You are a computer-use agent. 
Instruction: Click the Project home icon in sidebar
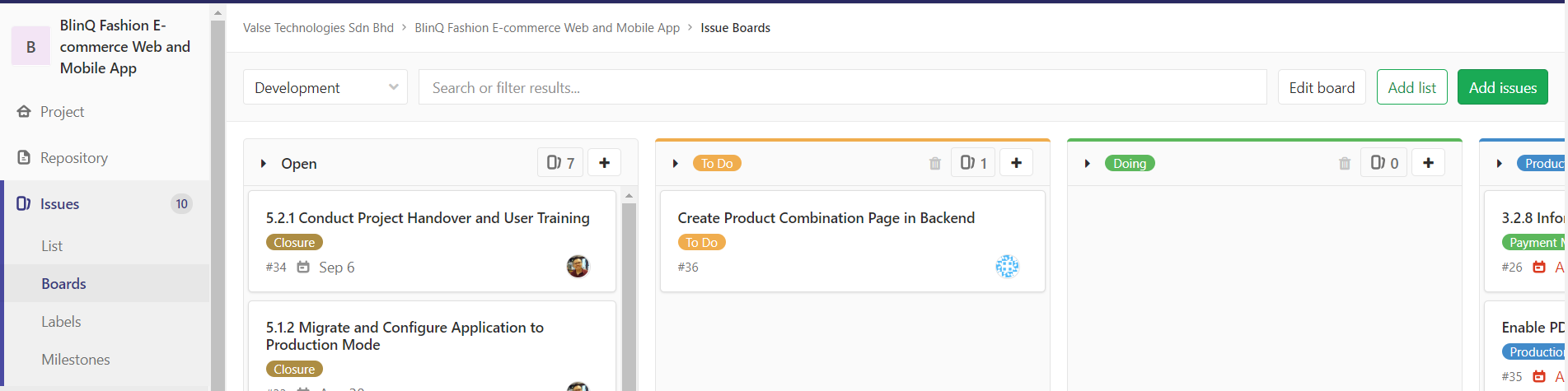[24, 112]
